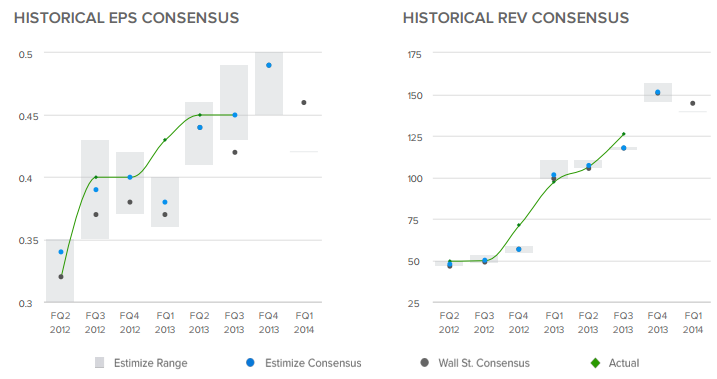
Task: Select the blue FQ4 2013 EPS consensus point
Action: pyautogui.click(x=269, y=65)
